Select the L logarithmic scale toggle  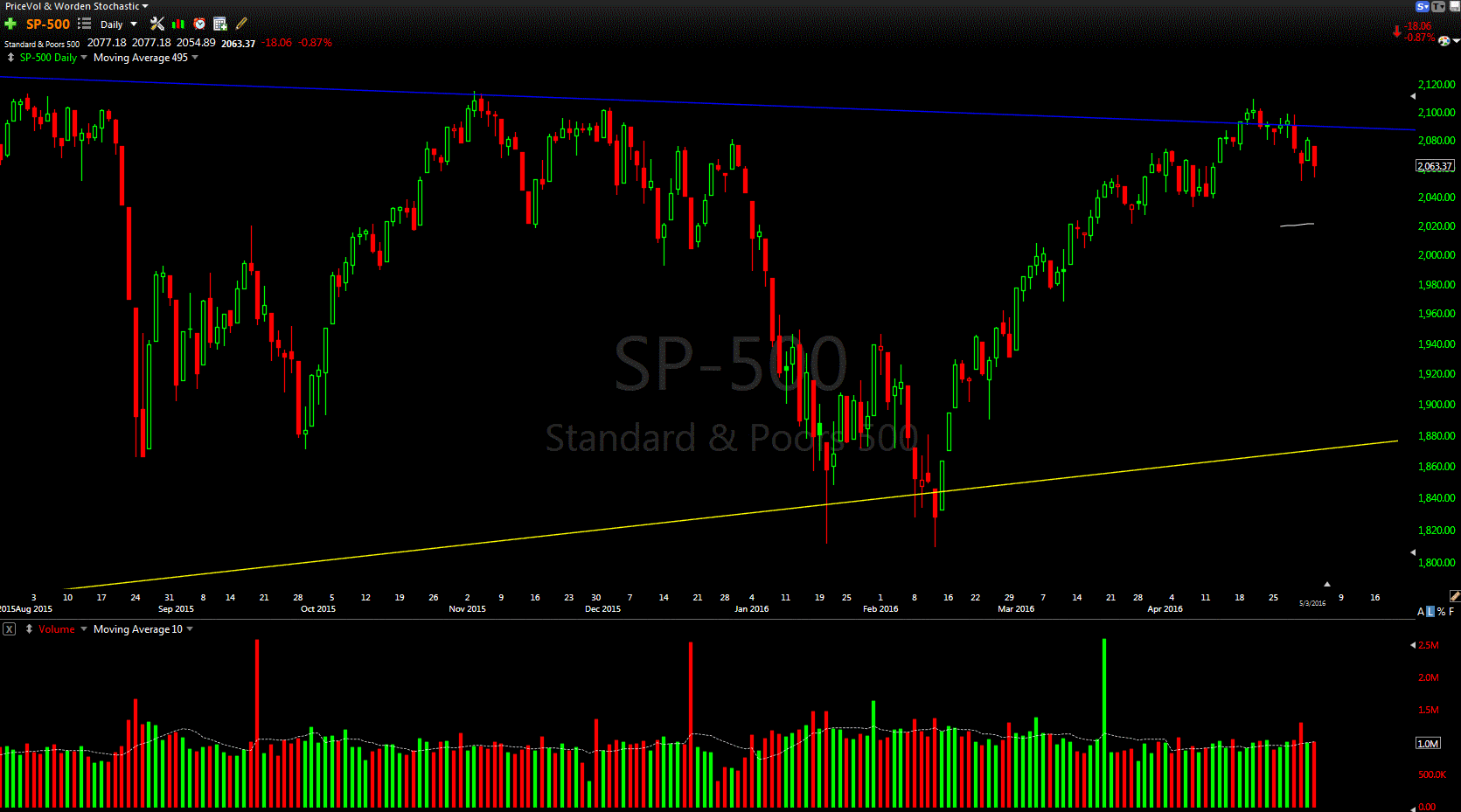click(x=1430, y=612)
